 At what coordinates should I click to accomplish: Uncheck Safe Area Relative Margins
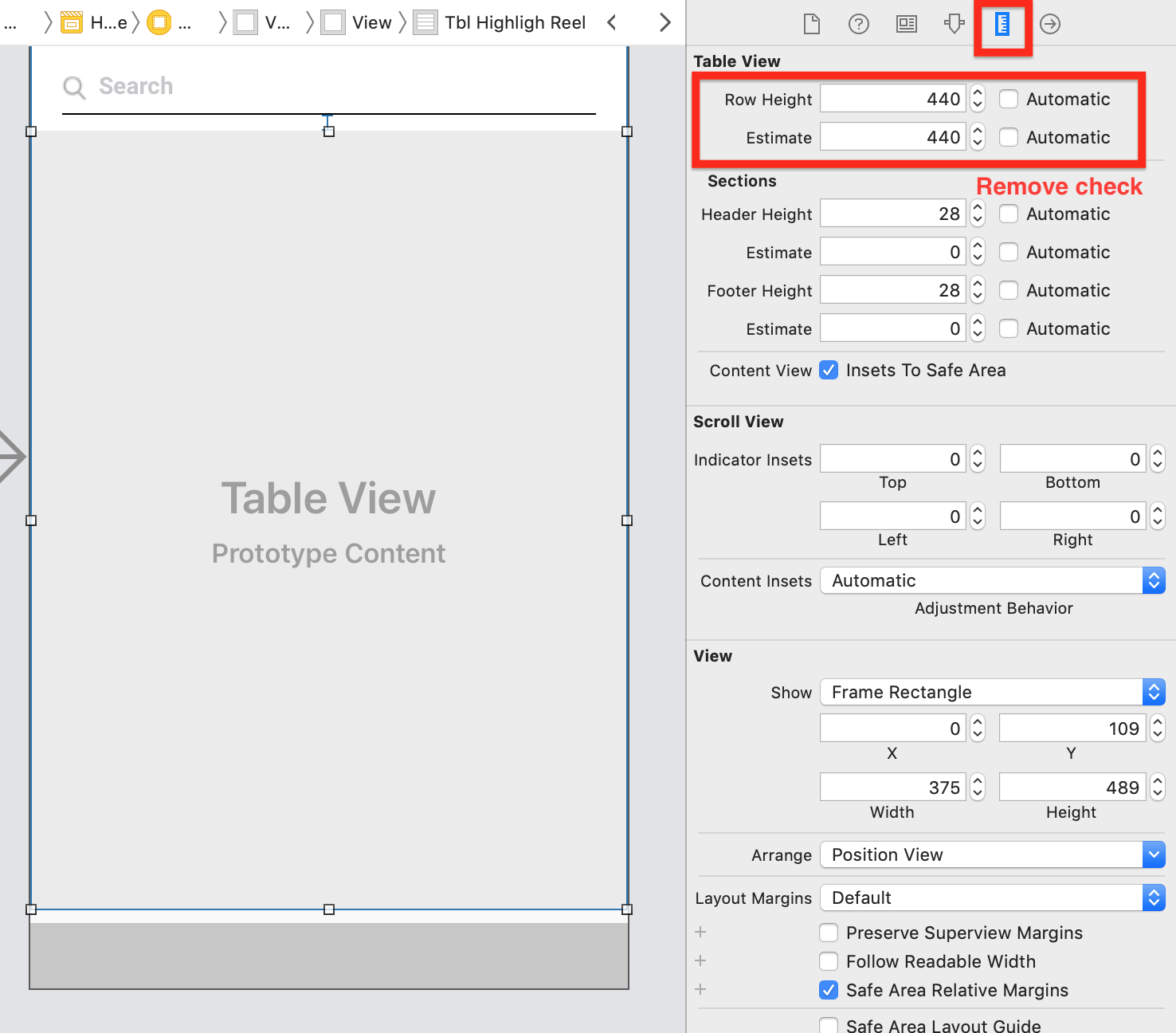coord(829,990)
